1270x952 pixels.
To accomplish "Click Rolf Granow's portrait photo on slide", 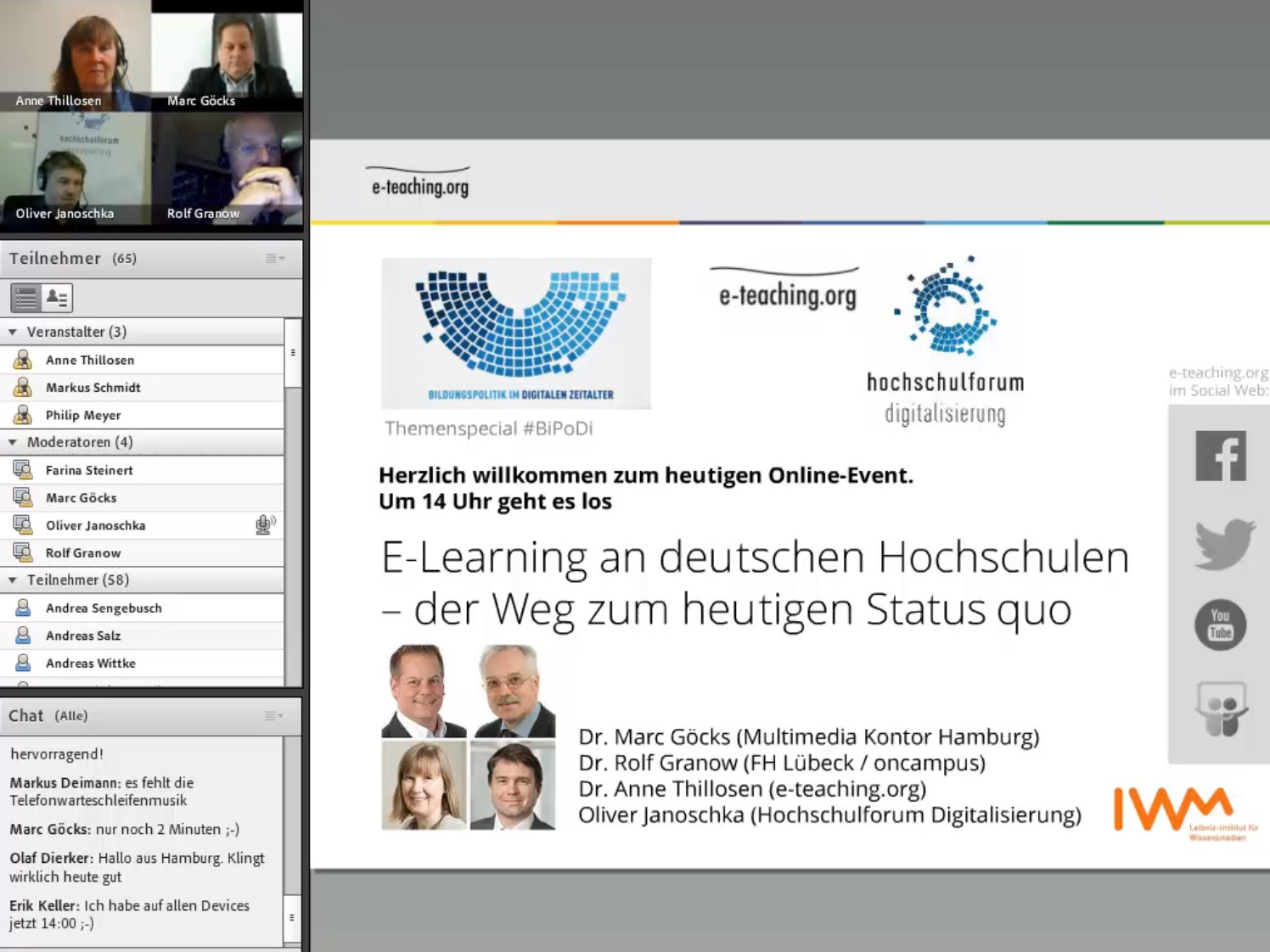I will coord(514,691).
